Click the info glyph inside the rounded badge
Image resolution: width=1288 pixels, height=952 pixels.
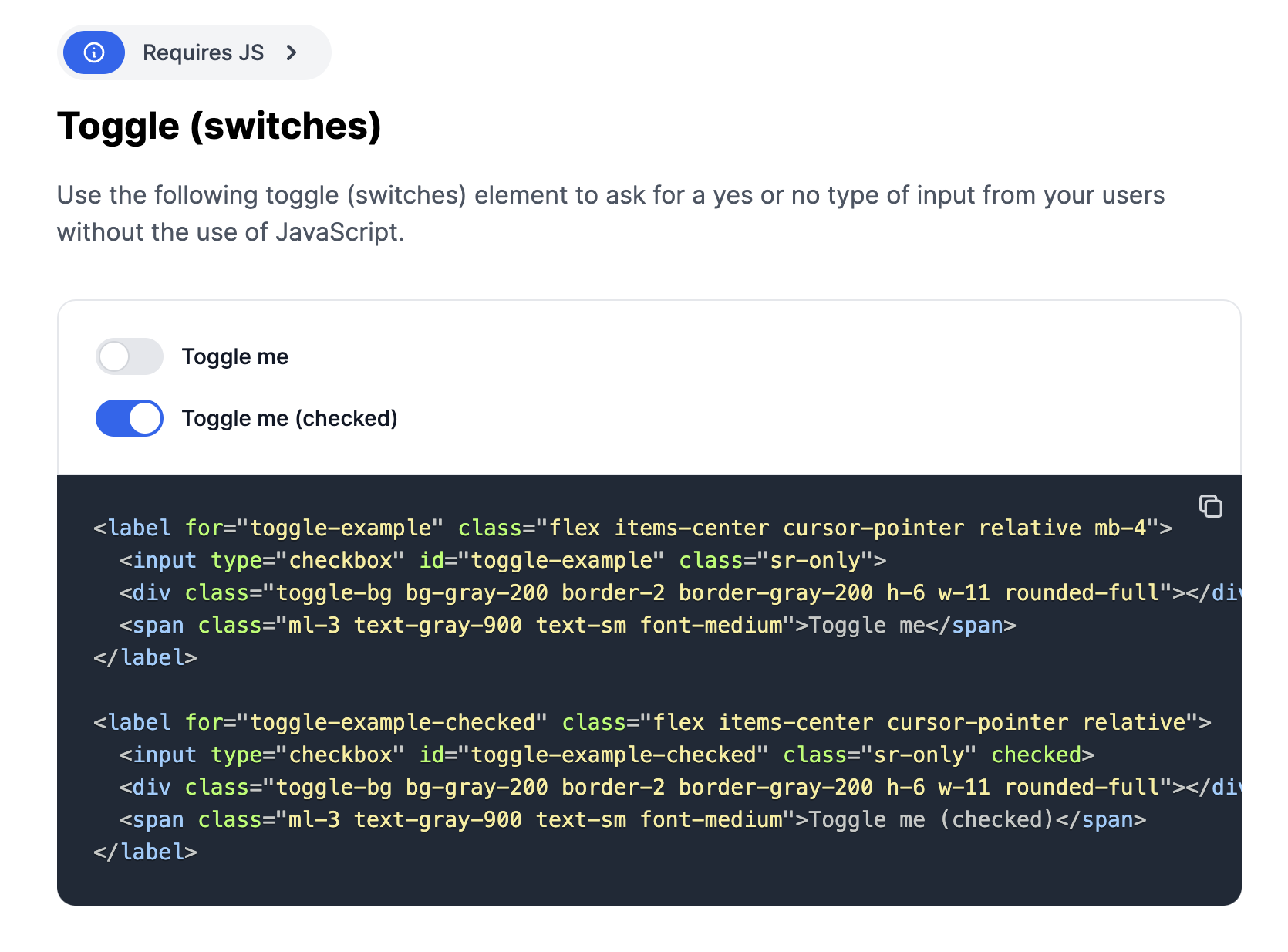point(93,52)
